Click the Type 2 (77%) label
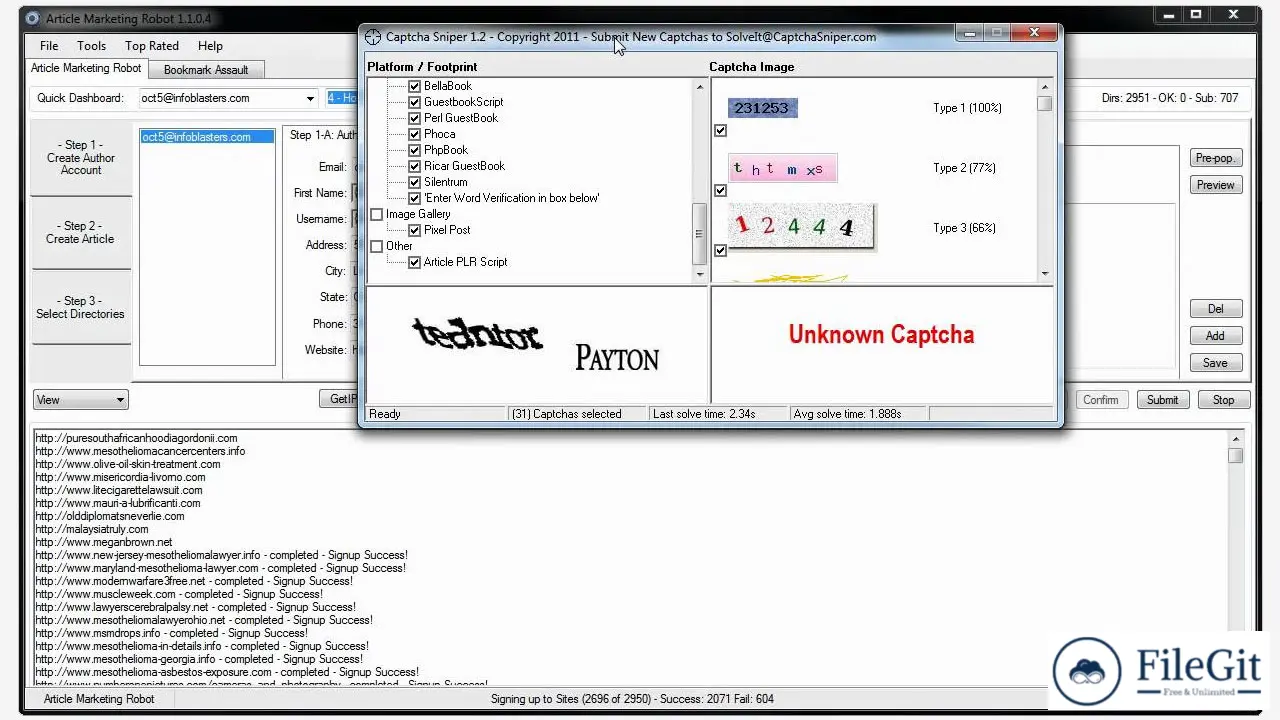Image resolution: width=1280 pixels, height=720 pixels. (964, 168)
